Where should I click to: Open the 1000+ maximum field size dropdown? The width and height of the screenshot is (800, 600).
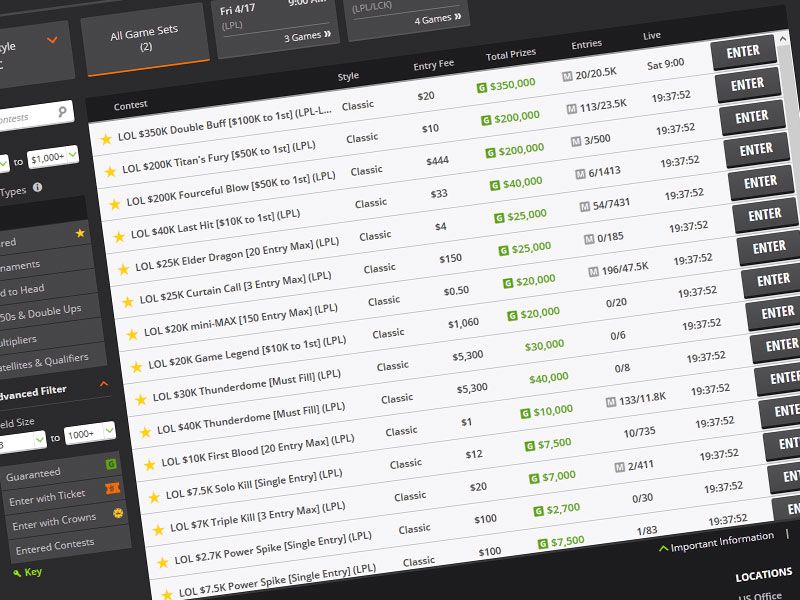click(90, 433)
